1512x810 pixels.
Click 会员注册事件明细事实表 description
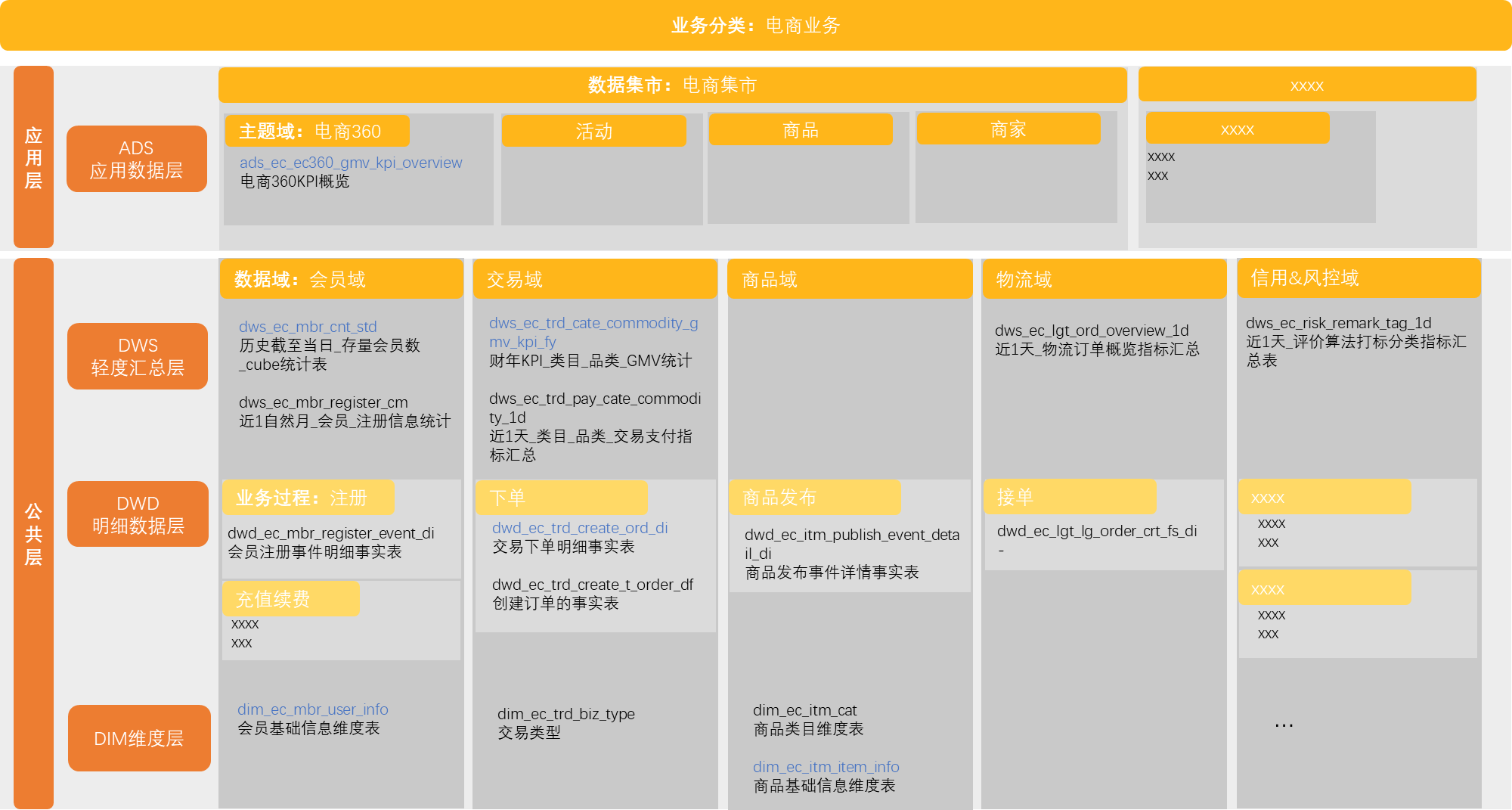pyautogui.click(x=314, y=552)
